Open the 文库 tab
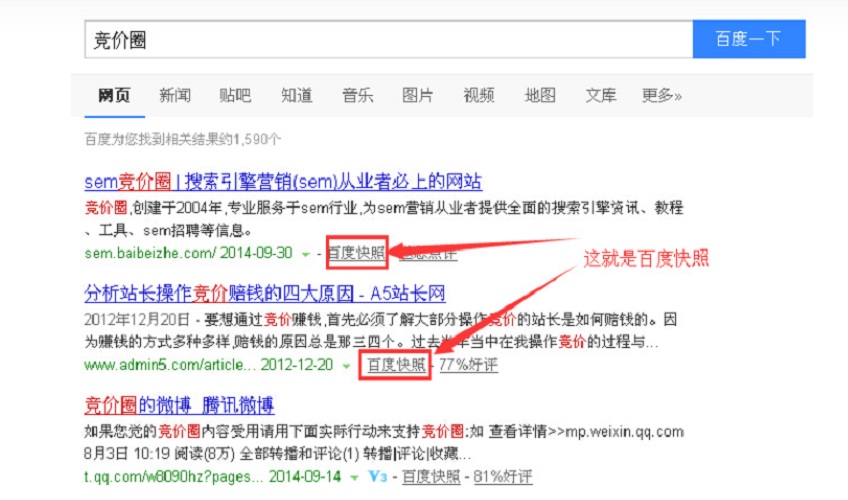Viewport: 848px width, 500px height. [x=601, y=96]
